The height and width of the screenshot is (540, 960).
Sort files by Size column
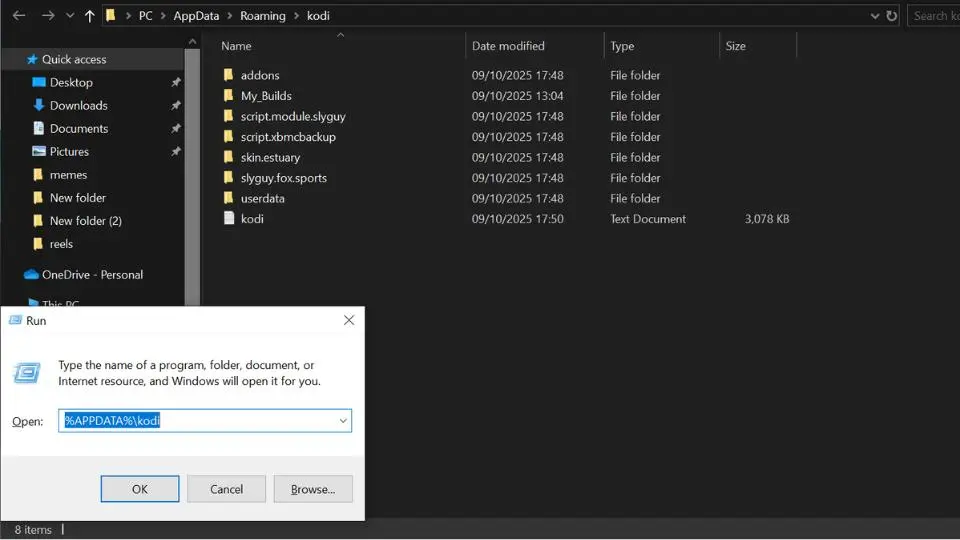[x=735, y=46]
